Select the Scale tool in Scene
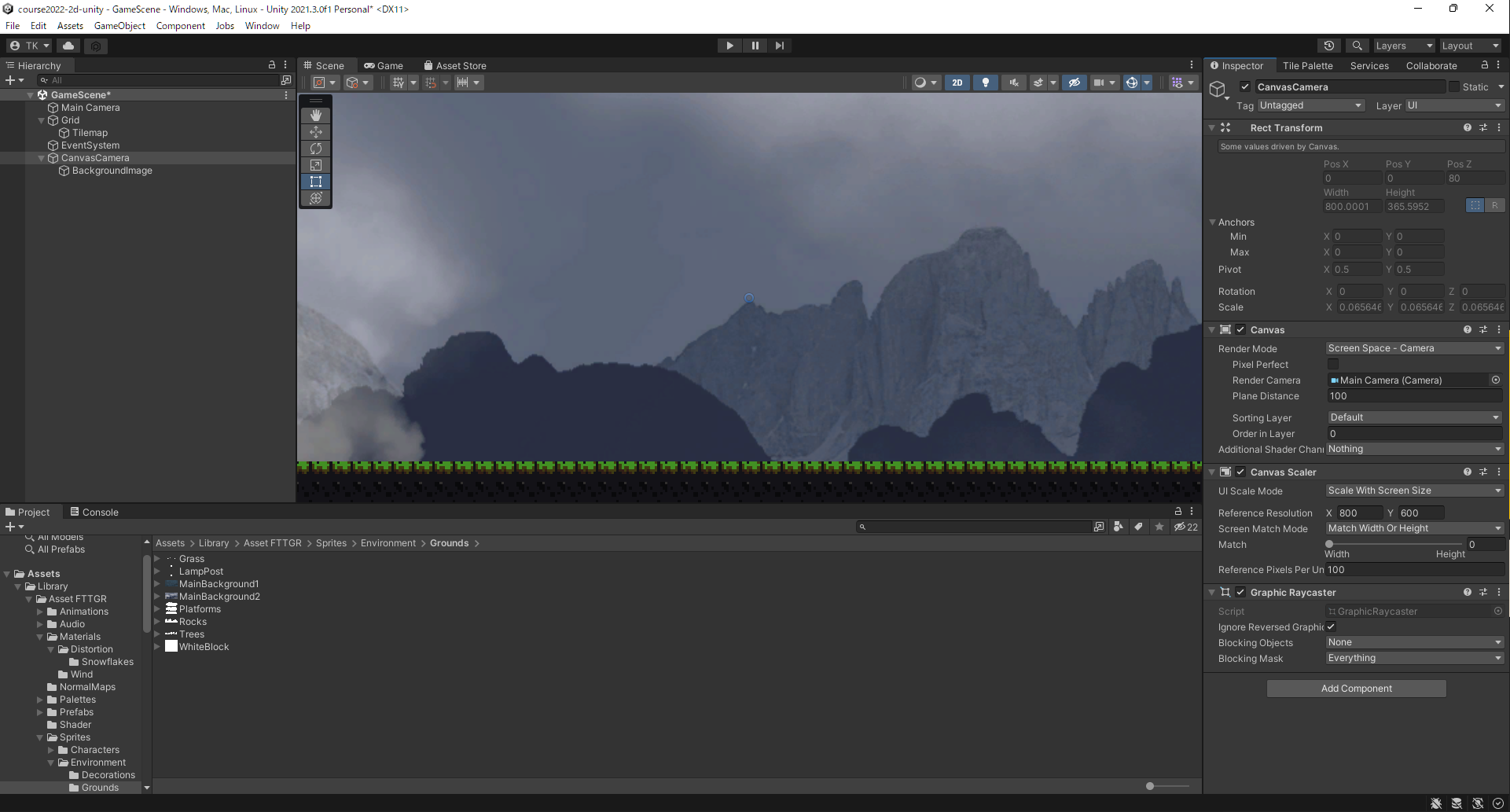The width and height of the screenshot is (1510, 812). tap(316, 165)
